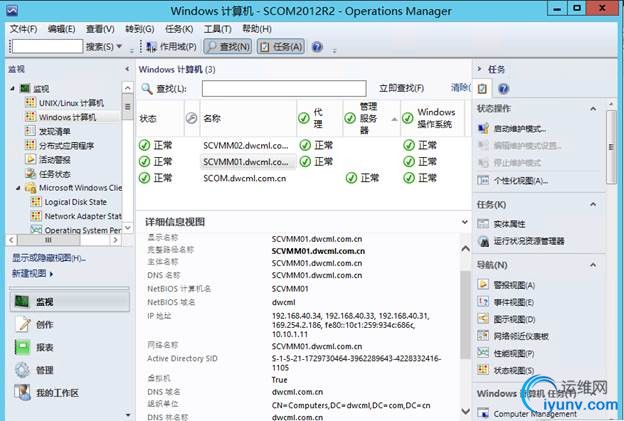Open the 帮助(H) menu

click(257, 29)
